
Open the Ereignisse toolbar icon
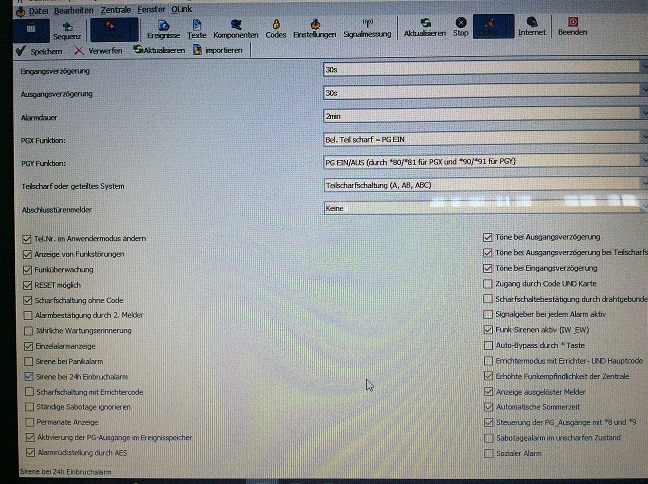(x=163, y=27)
